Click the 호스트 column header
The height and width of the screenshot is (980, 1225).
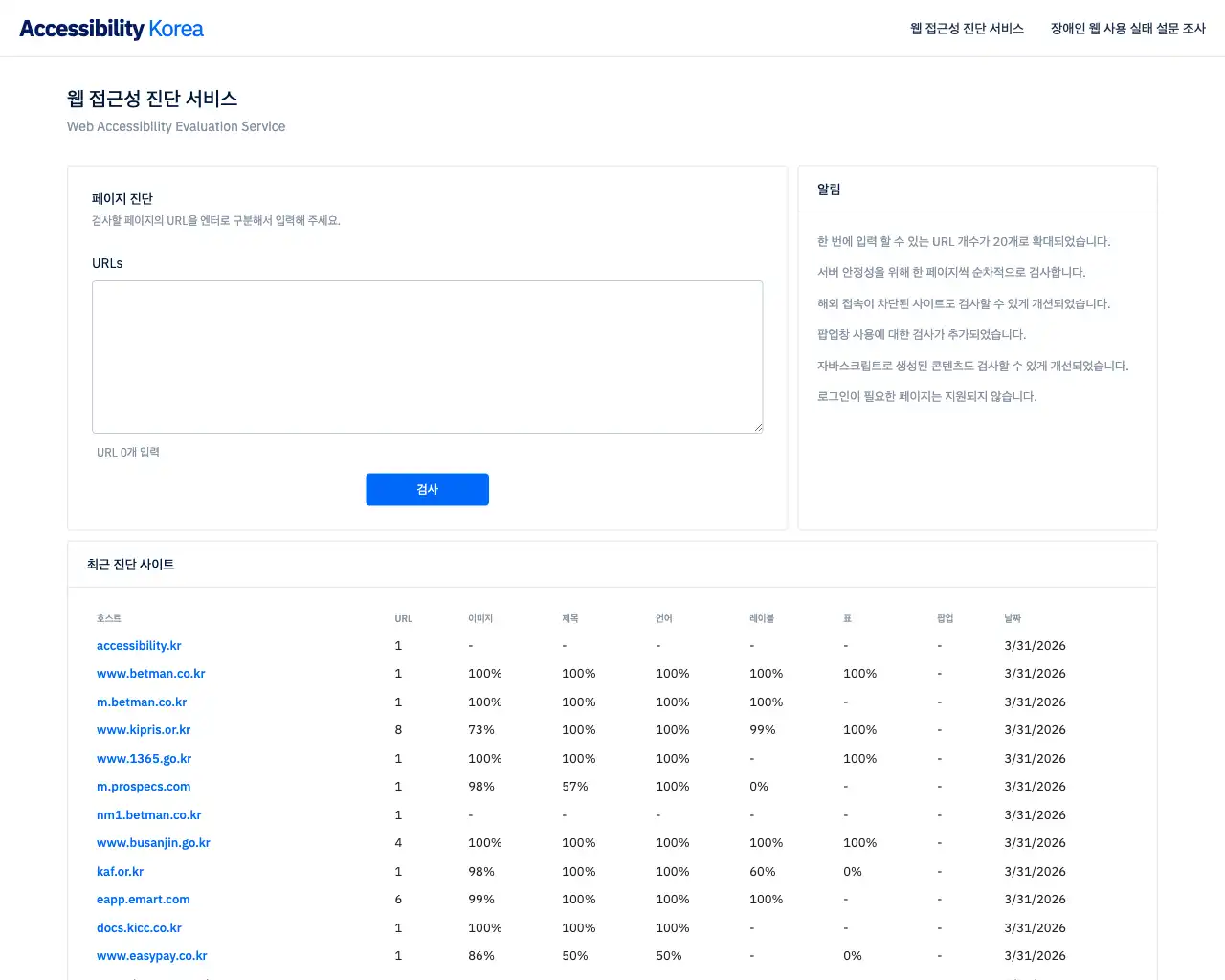[109, 619]
